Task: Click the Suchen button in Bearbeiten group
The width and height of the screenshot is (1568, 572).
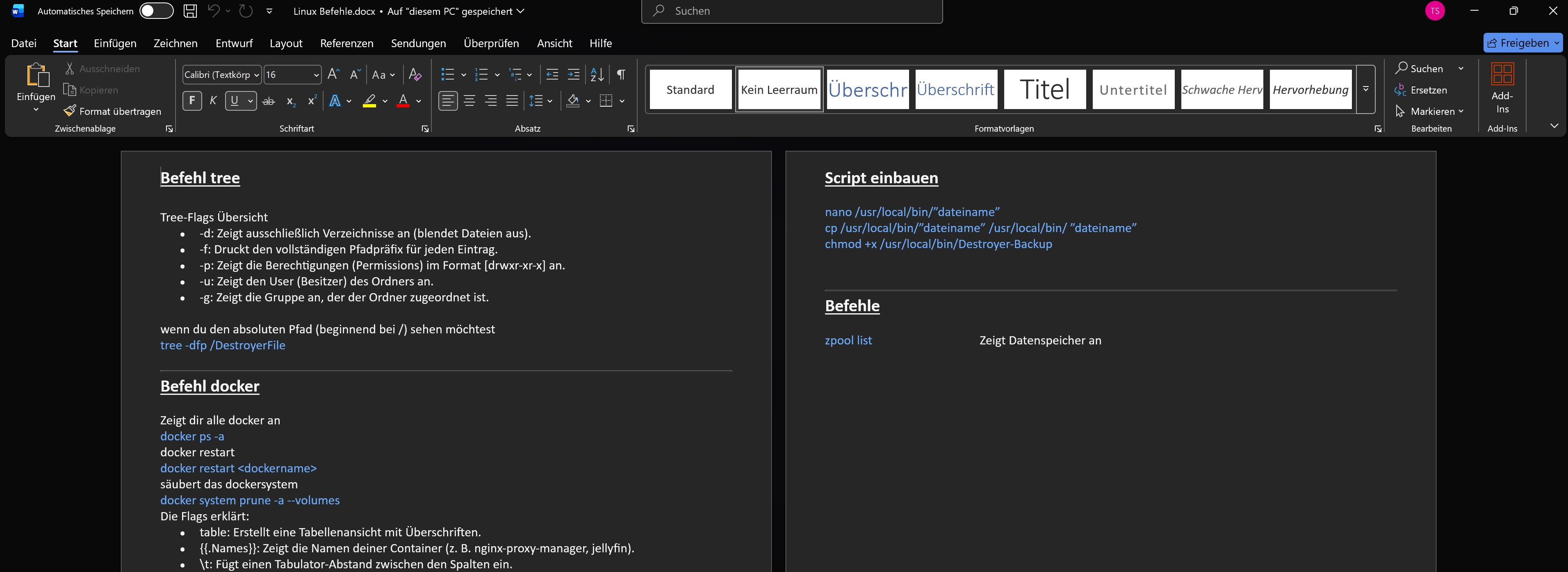Action: 1420,68
